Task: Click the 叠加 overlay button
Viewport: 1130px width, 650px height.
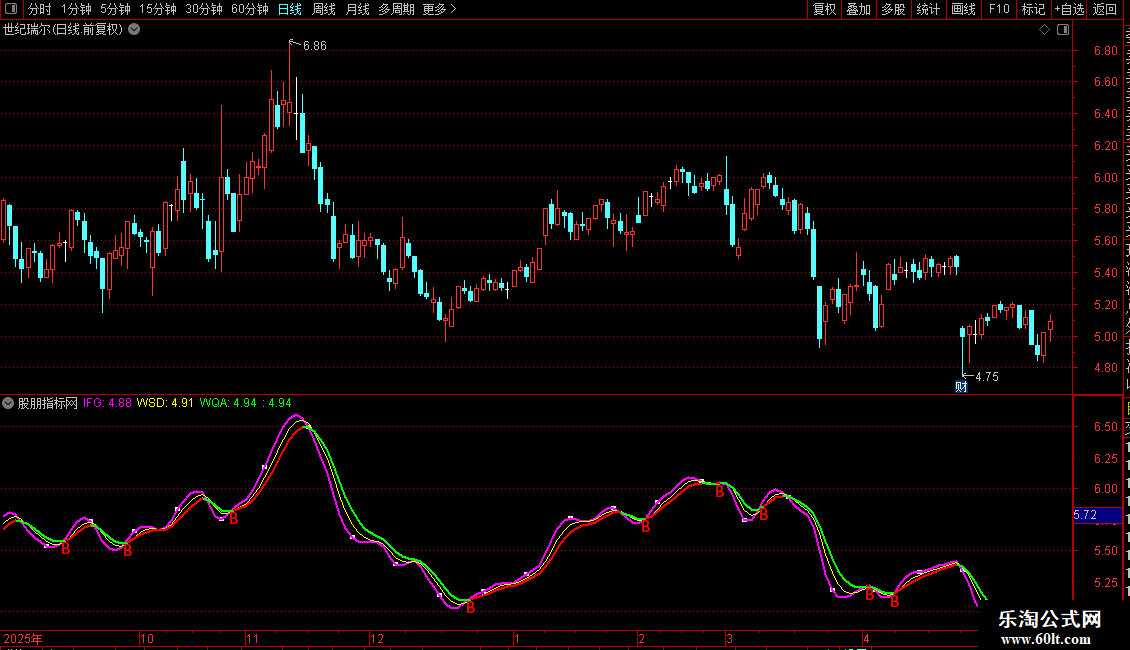Action: coord(858,9)
